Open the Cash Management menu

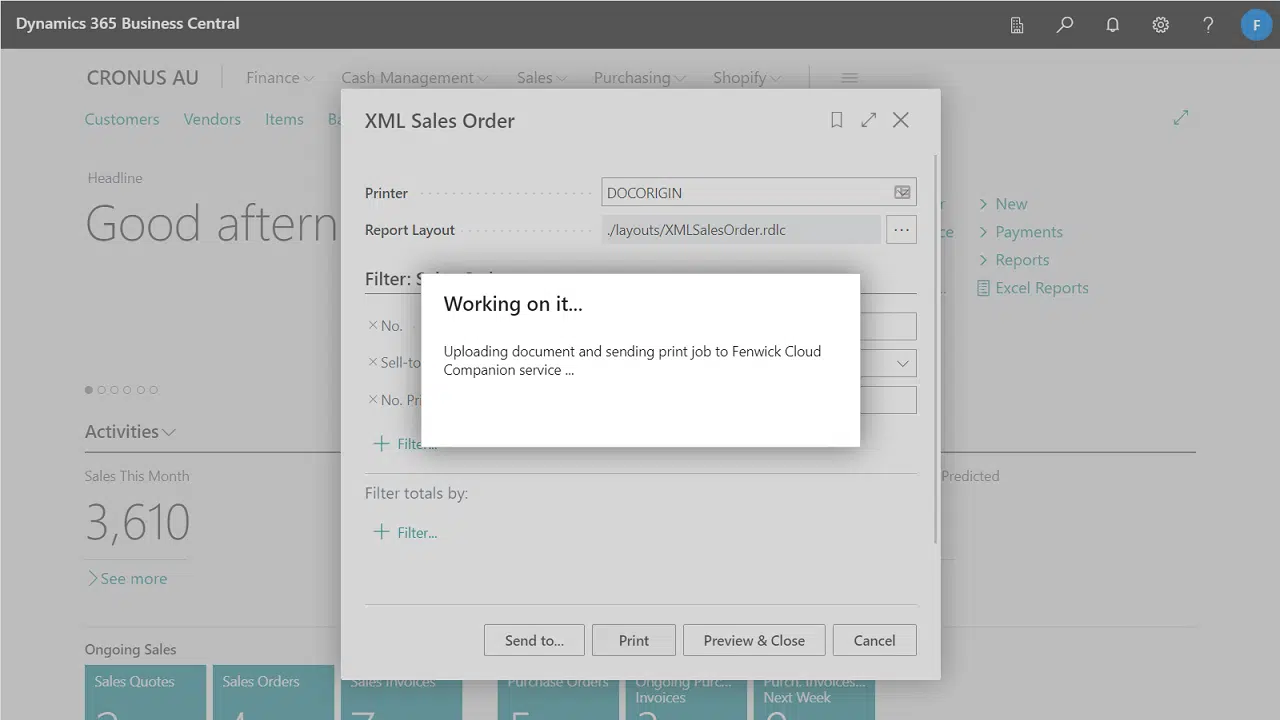[407, 77]
